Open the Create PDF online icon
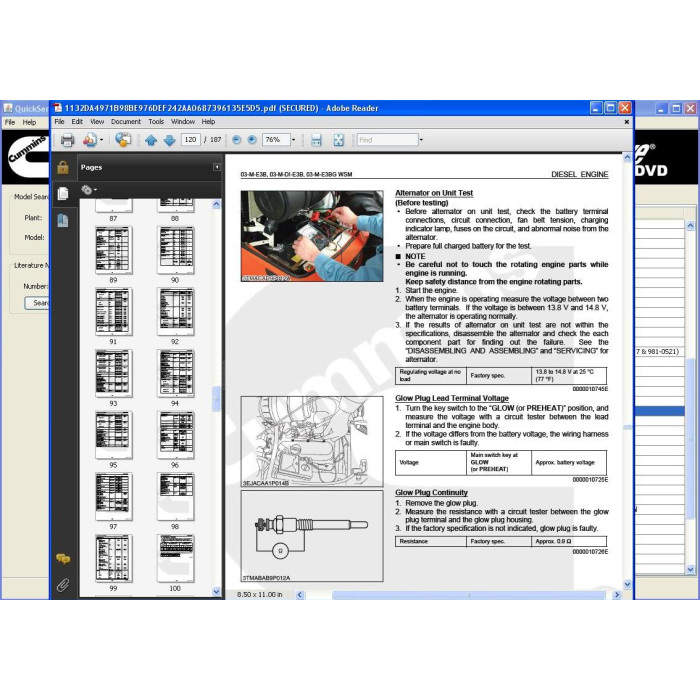The image size is (700, 700). 89,140
